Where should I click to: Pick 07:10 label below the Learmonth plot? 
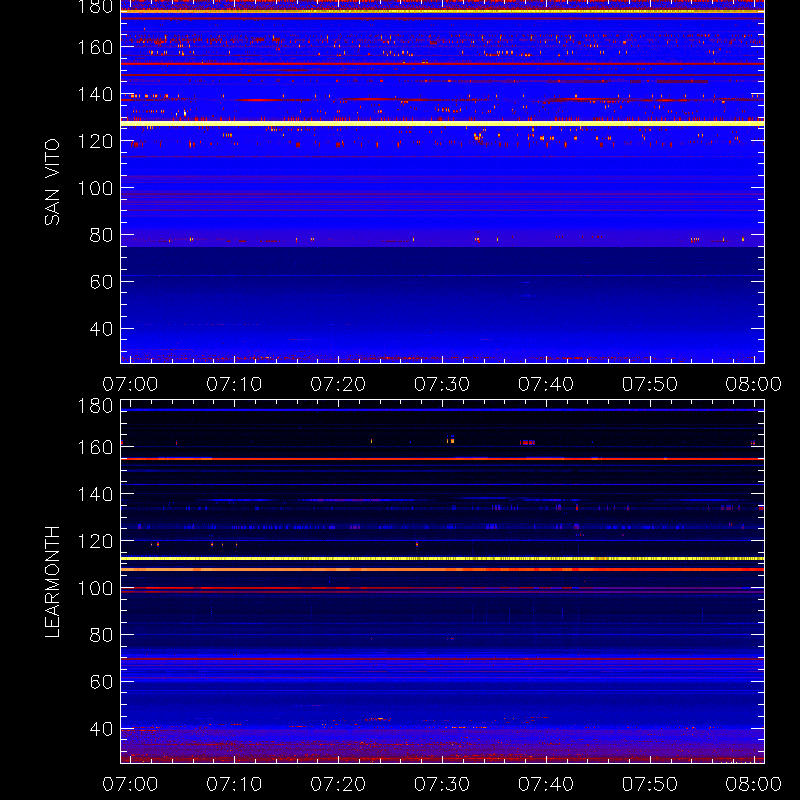pos(234,784)
